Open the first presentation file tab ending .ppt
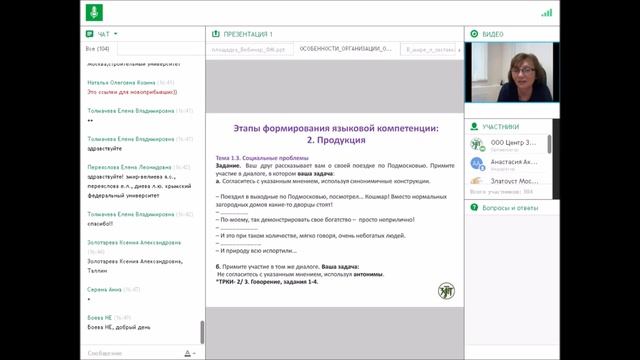This screenshot has width=640, height=360. [249, 49]
